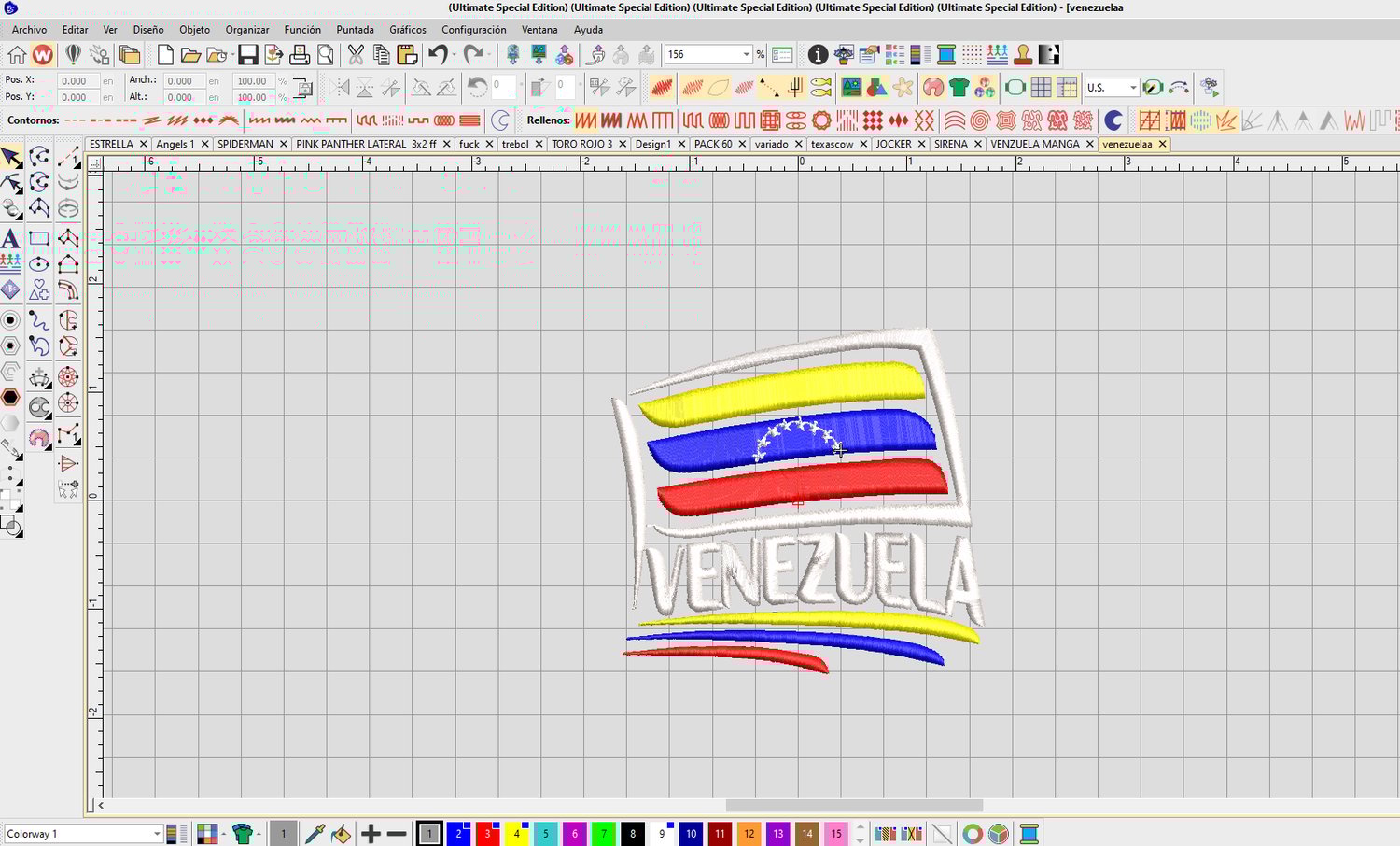Click the paint bucket apply color icon
Image resolution: width=1400 pixels, height=846 pixels.
point(341,834)
